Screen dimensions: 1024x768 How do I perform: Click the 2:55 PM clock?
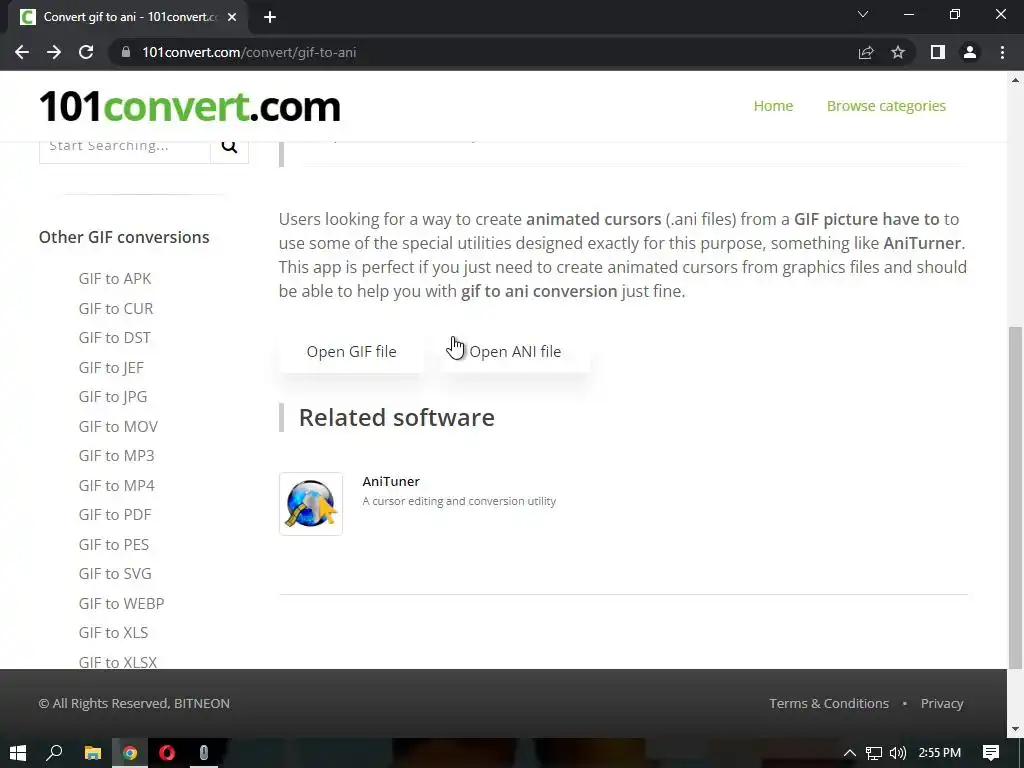[939, 753]
